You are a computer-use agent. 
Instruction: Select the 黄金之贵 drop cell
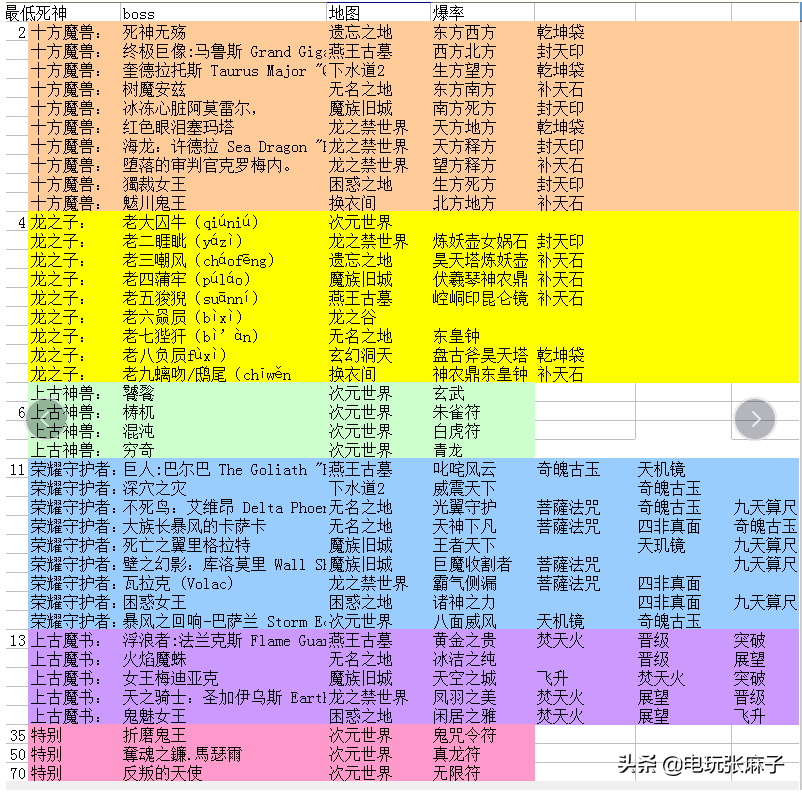pyautogui.click(x=464, y=640)
